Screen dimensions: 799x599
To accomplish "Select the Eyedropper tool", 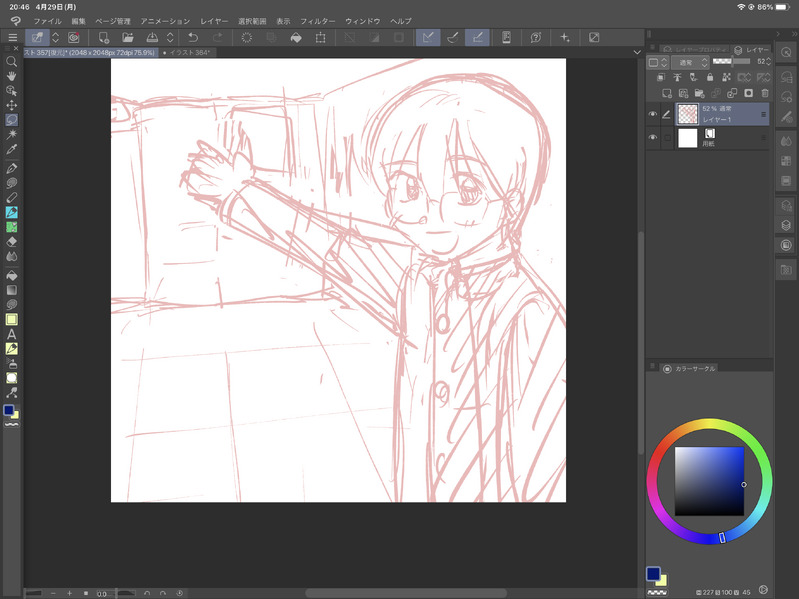I will (11, 149).
